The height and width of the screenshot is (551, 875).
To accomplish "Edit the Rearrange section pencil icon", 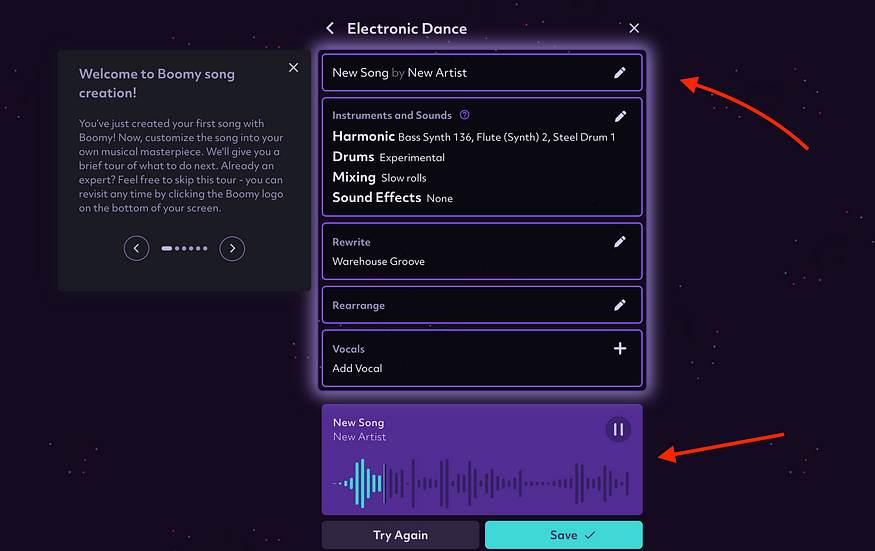I will 620,305.
